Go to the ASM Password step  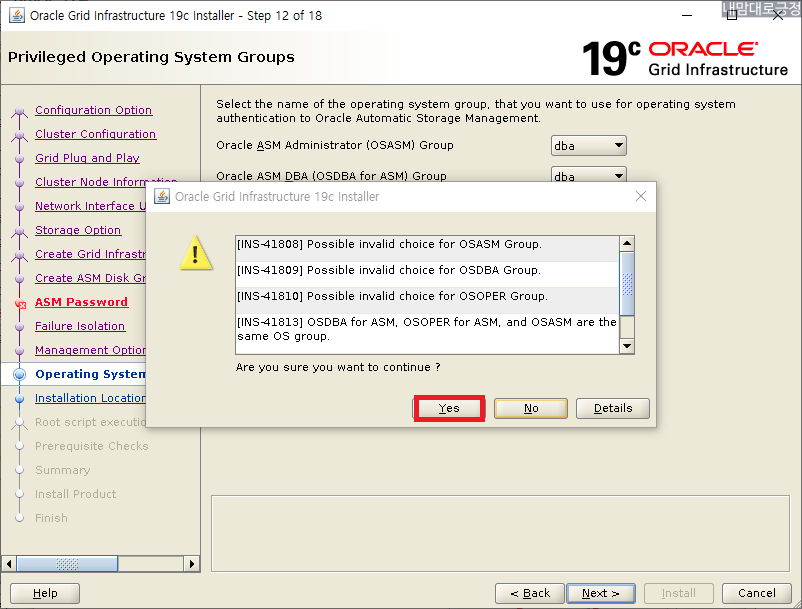[81, 302]
